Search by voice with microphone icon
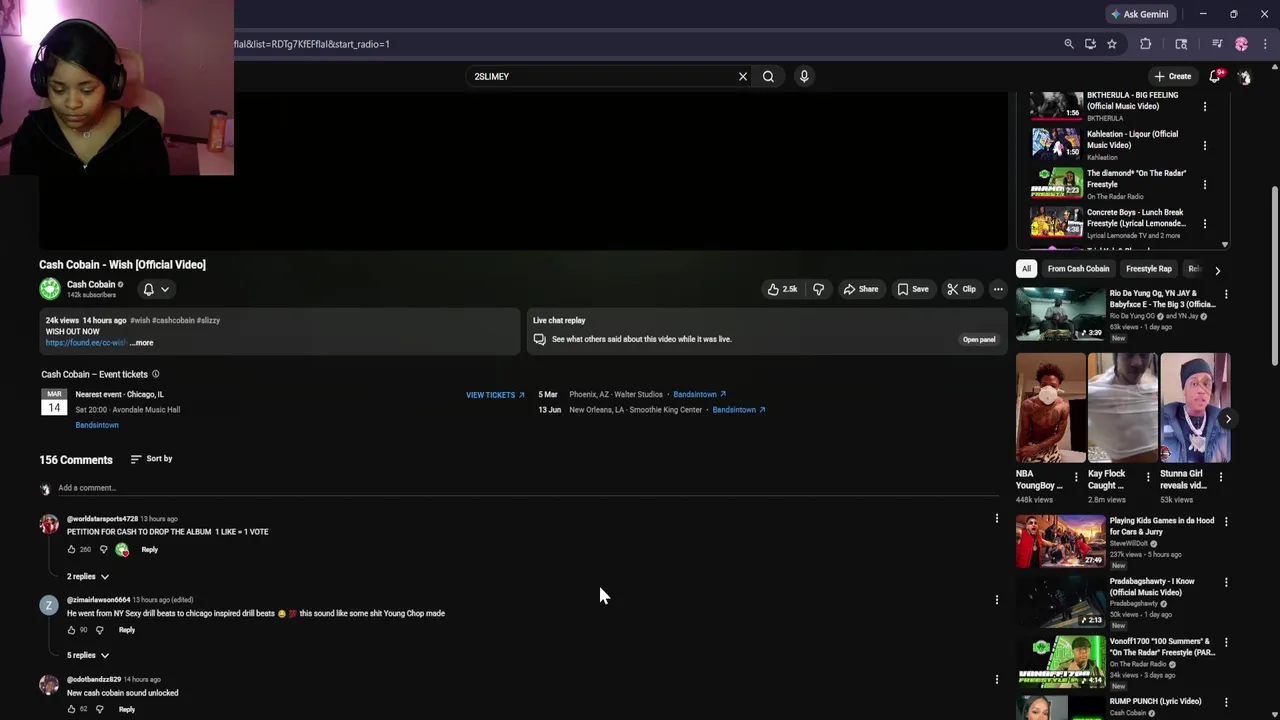The image size is (1280, 720). 804,76
